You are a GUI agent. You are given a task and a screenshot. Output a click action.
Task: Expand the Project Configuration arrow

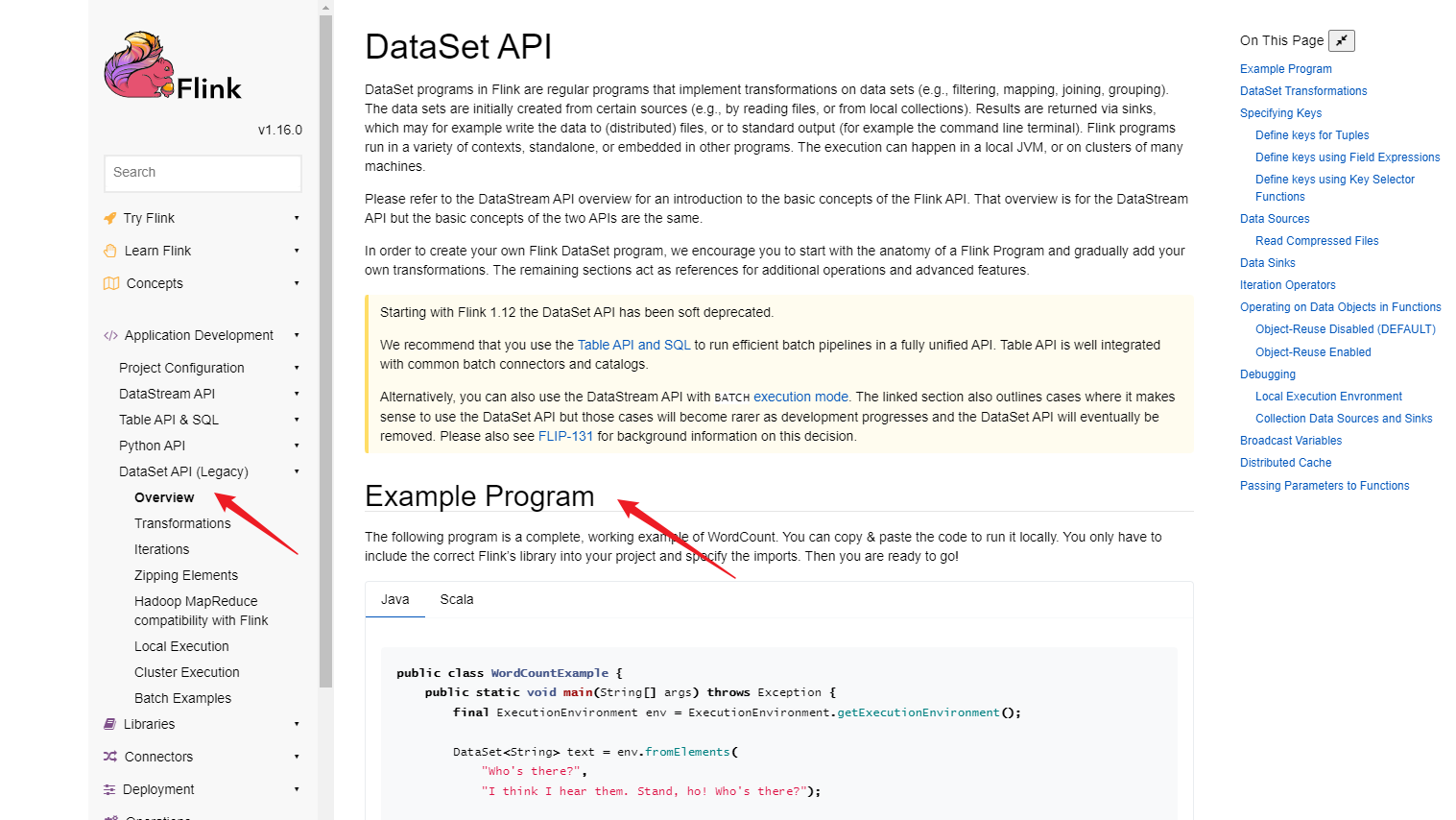(297, 368)
